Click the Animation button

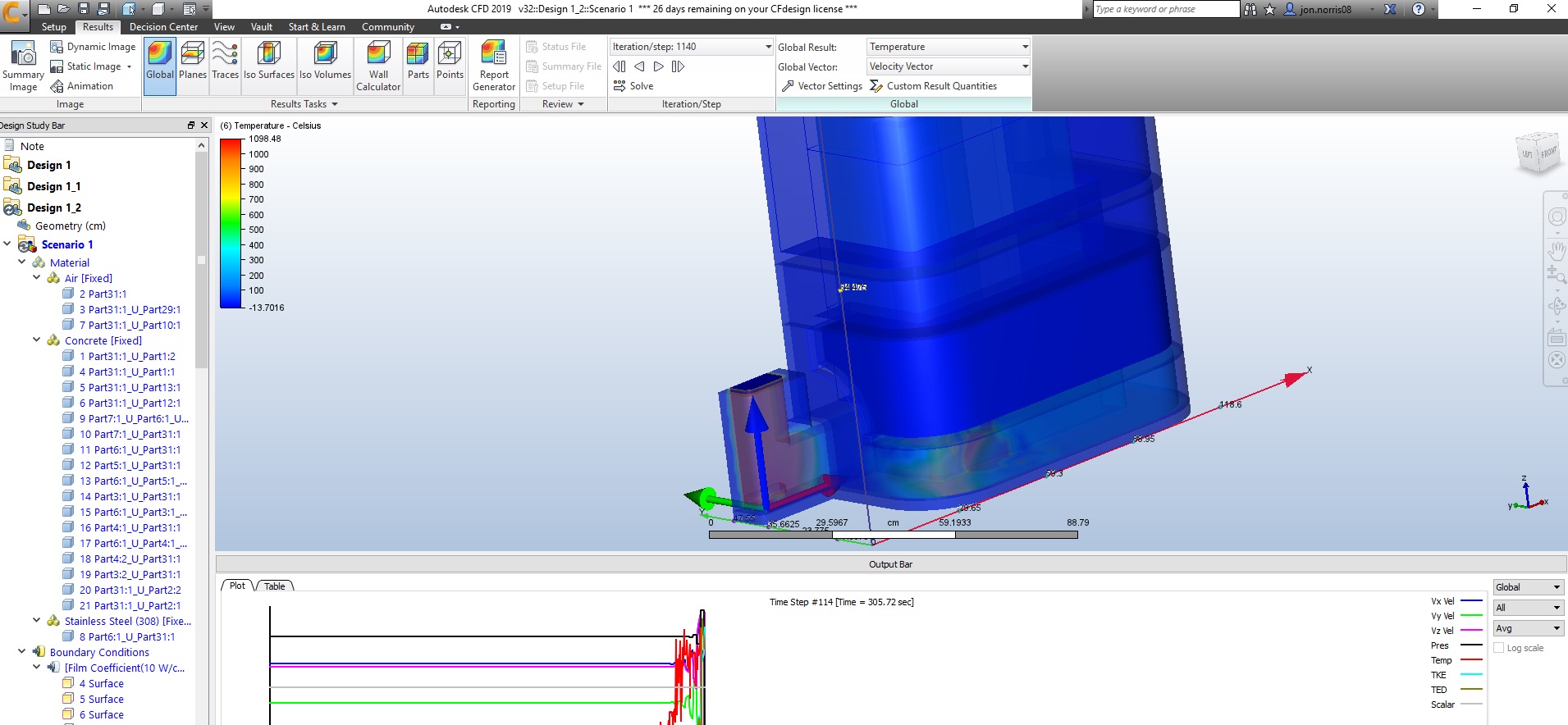(82, 86)
